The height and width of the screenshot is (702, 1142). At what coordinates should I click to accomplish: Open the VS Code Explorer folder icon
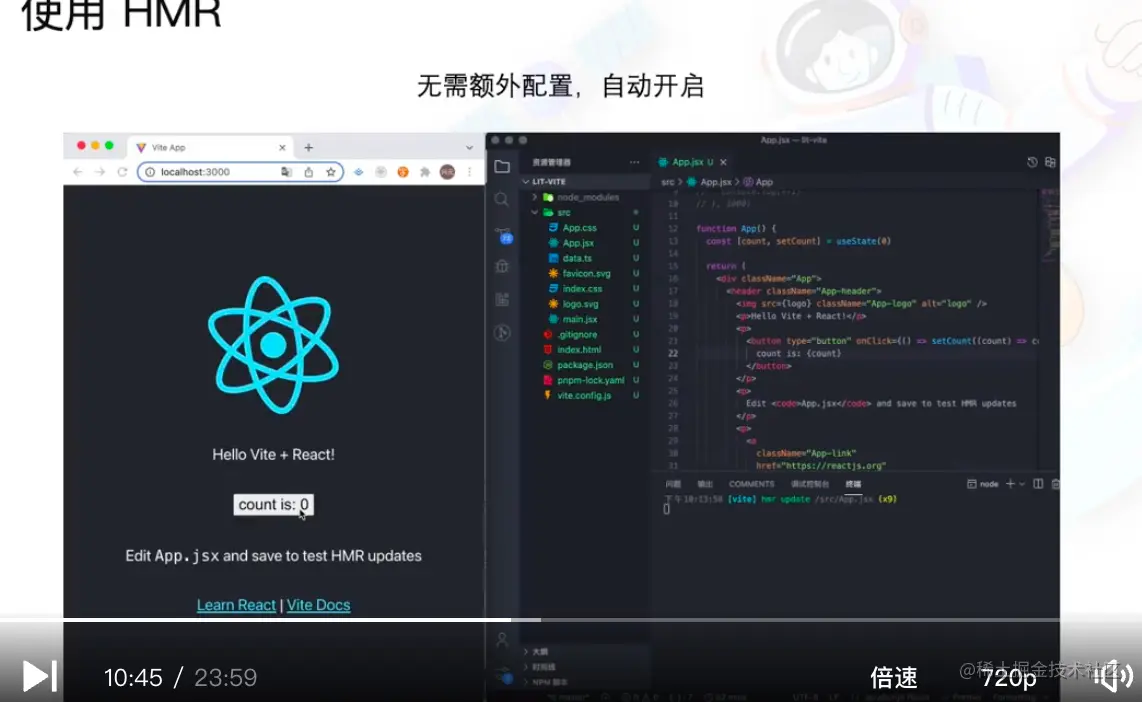pos(502,167)
